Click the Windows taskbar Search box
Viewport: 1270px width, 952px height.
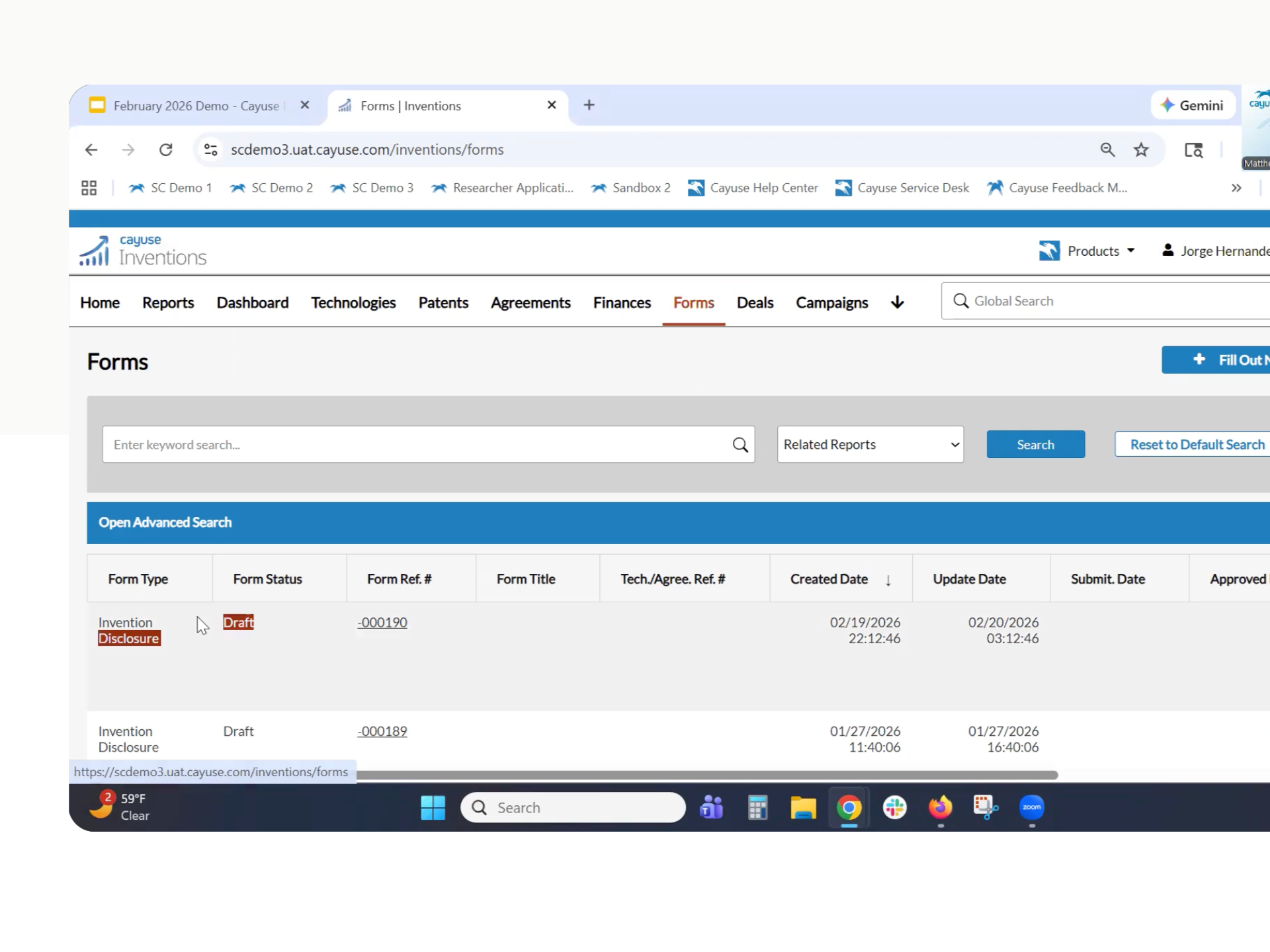[x=573, y=808]
